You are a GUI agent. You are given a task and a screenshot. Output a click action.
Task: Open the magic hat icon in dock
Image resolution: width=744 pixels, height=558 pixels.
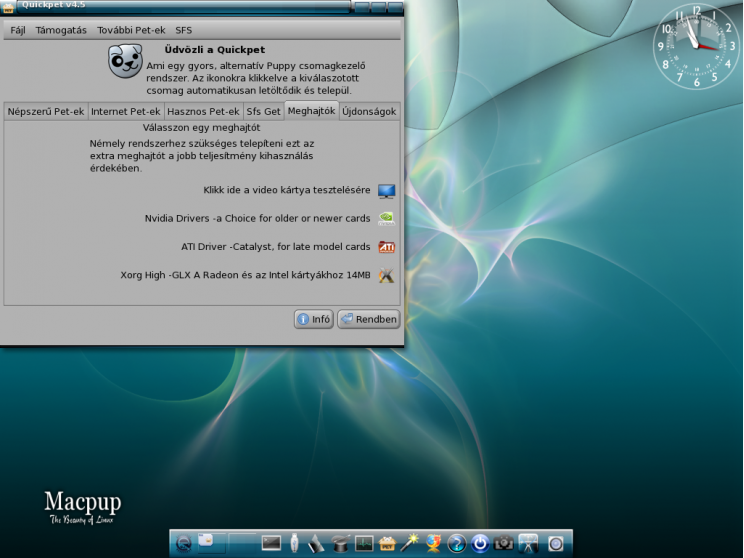[340, 544]
